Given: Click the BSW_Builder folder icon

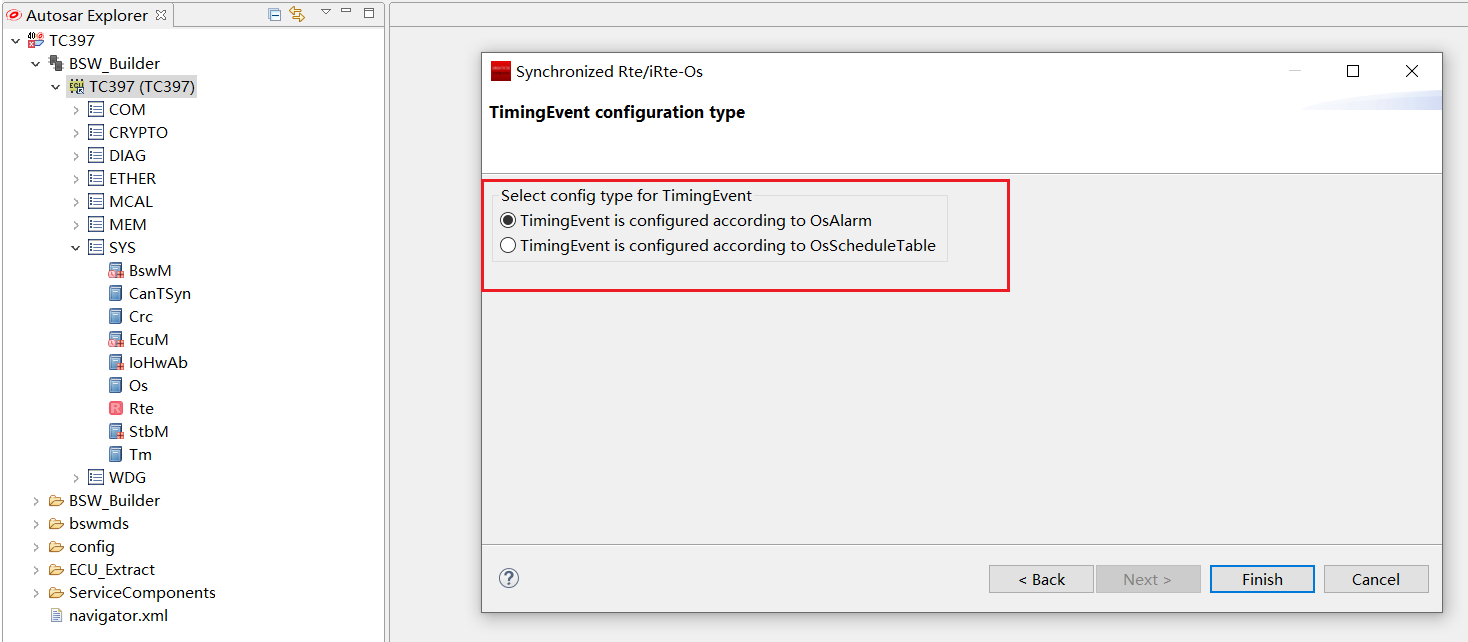Looking at the screenshot, I should [x=56, y=500].
